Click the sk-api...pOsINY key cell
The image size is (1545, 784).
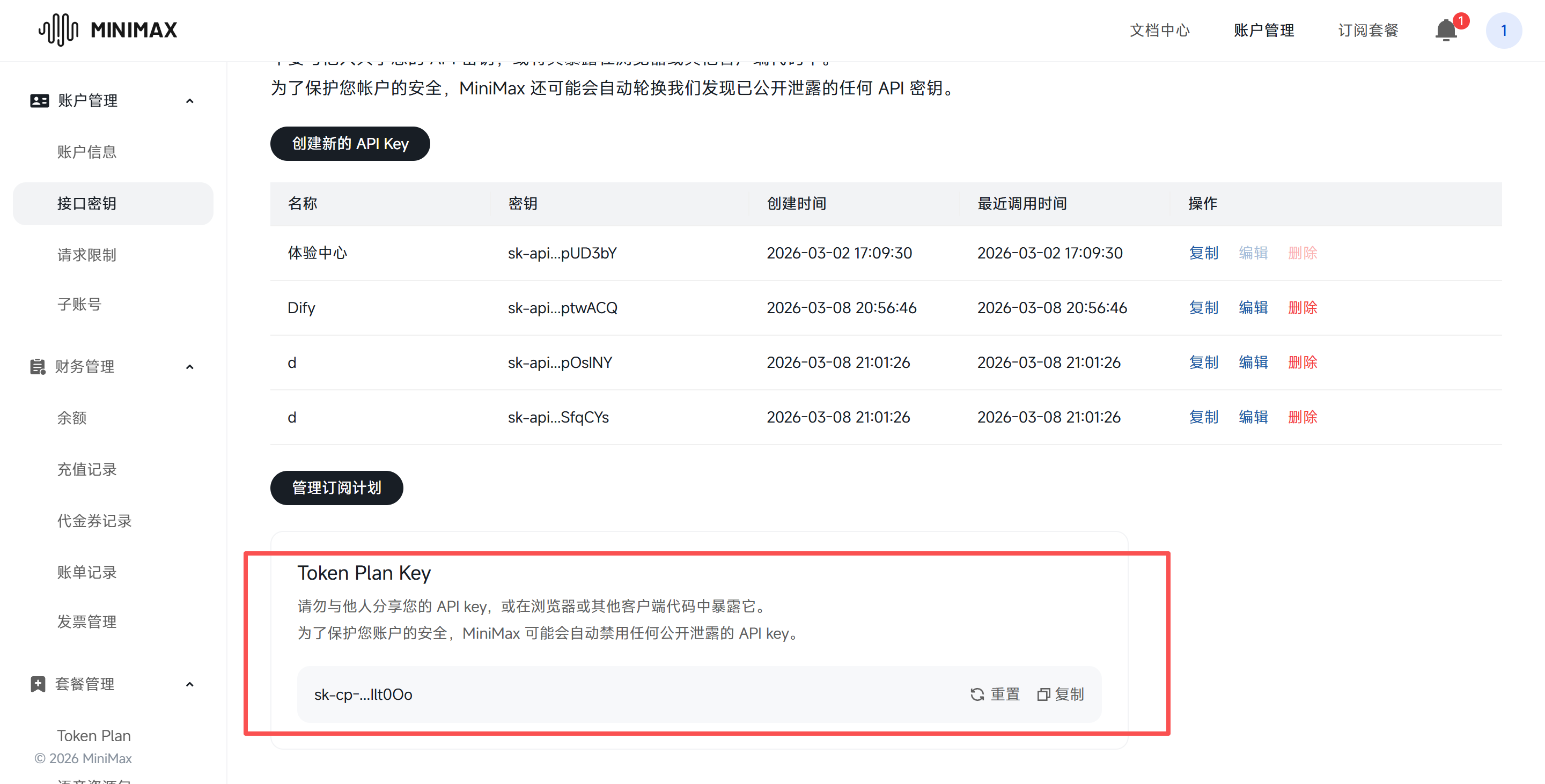click(x=560, y=362)
